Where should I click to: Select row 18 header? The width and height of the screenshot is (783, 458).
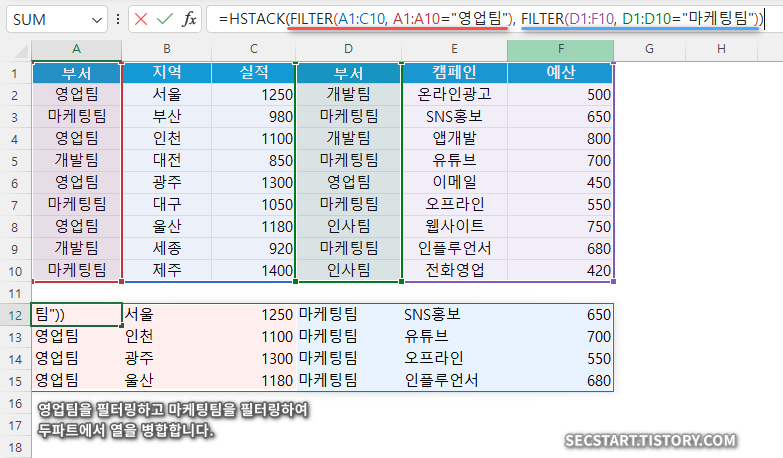15,447
